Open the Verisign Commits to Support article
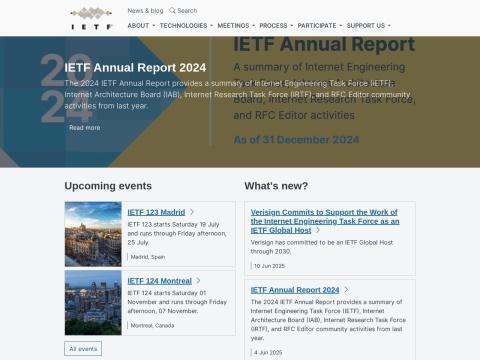 [325, 221]
